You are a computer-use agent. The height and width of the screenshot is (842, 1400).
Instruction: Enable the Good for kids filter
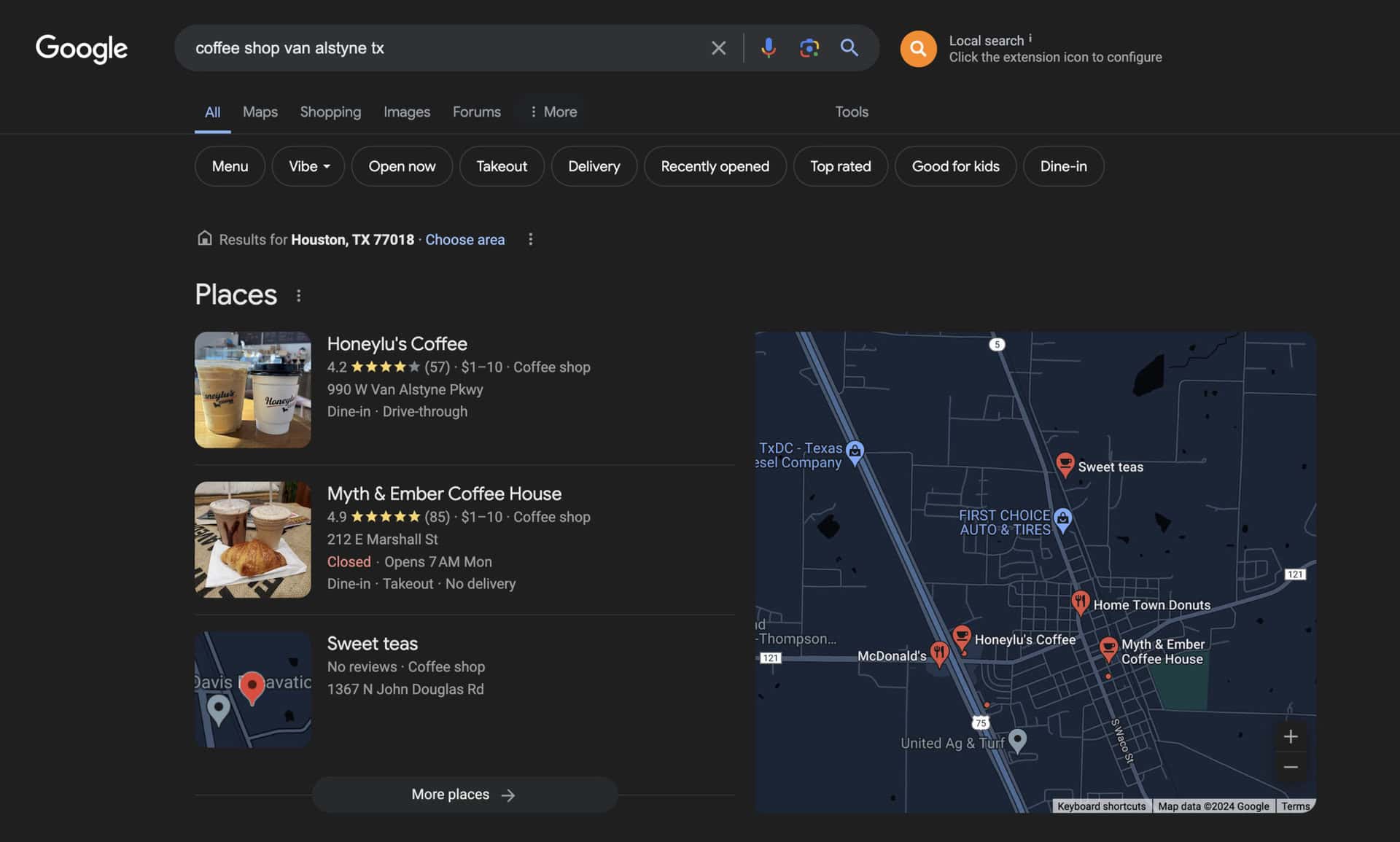955,166
